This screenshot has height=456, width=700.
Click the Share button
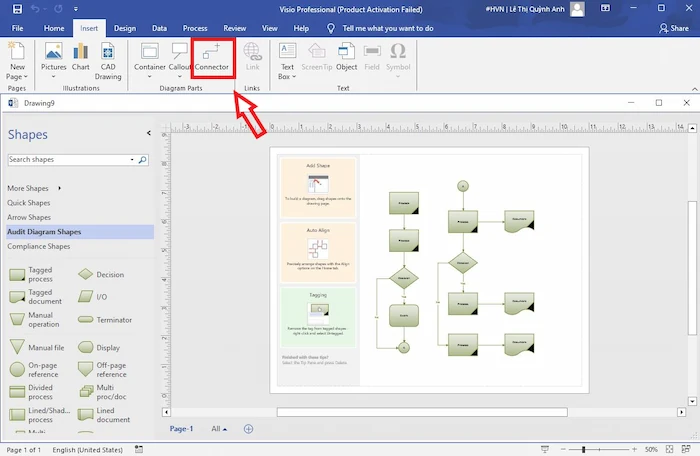674,28
